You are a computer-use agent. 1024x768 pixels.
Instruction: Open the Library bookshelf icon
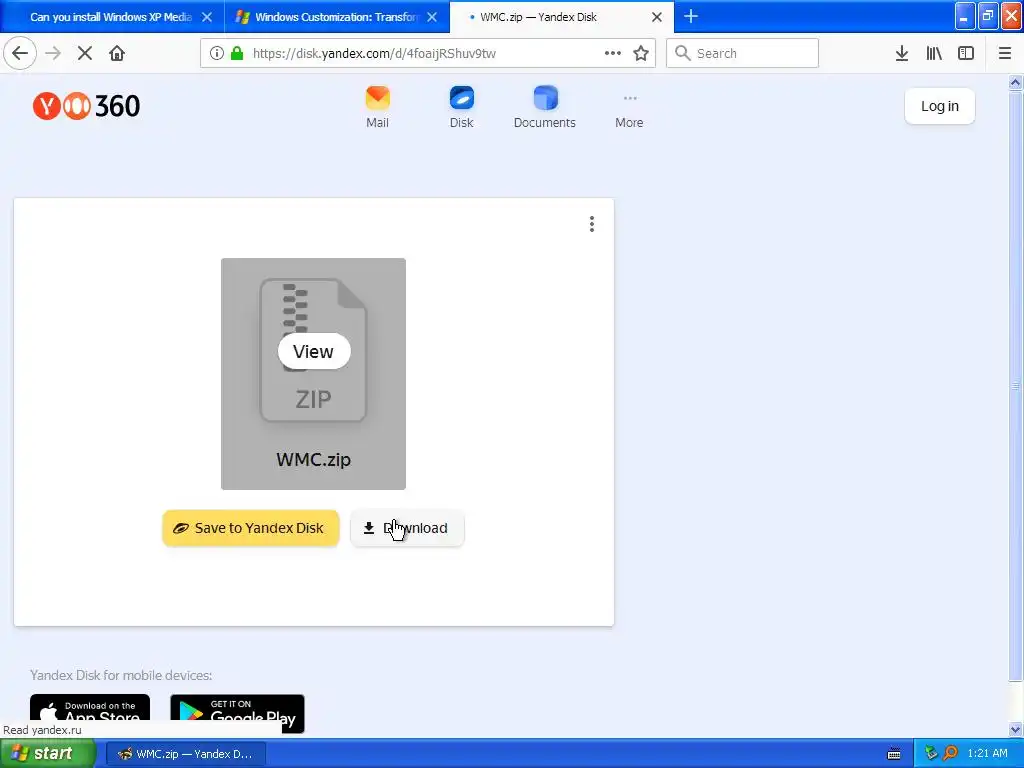click(x=934, y=53)
